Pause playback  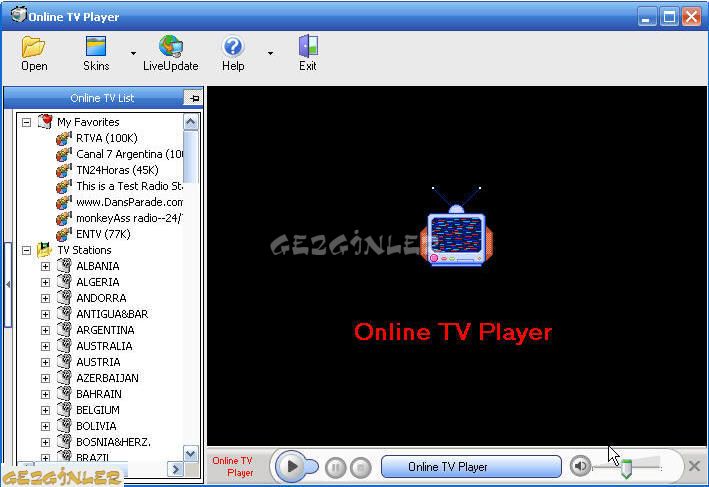click(336, 467)
